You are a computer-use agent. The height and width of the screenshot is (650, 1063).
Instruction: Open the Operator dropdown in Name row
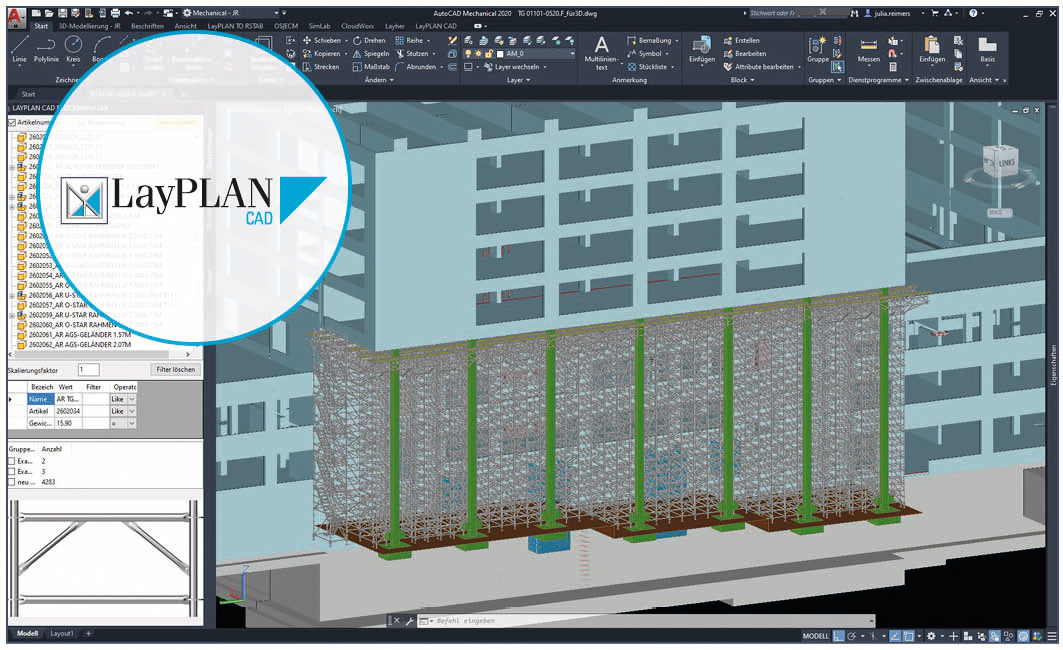[131, 398]
